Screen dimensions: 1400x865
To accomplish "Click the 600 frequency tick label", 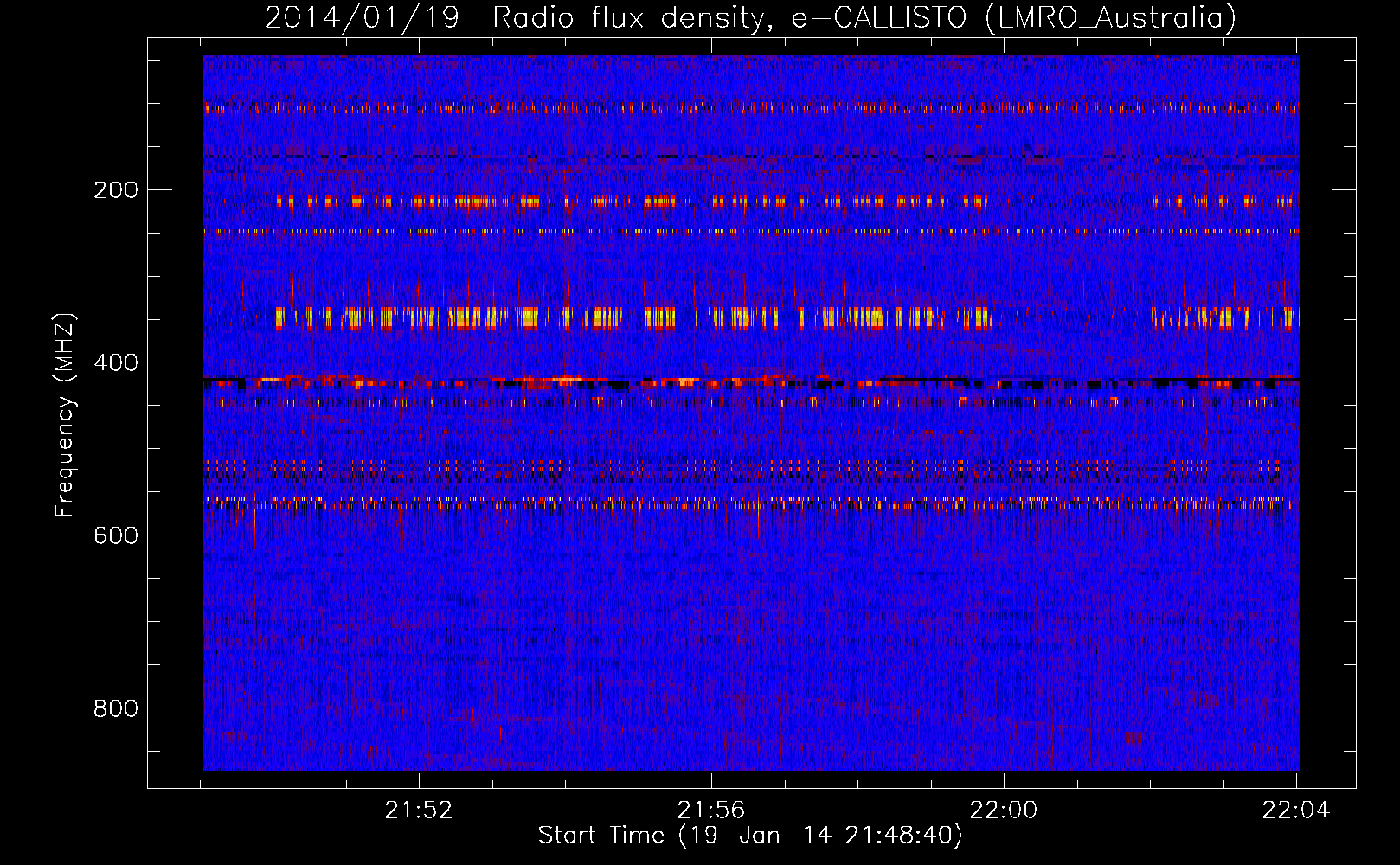I will pos(116,535).
